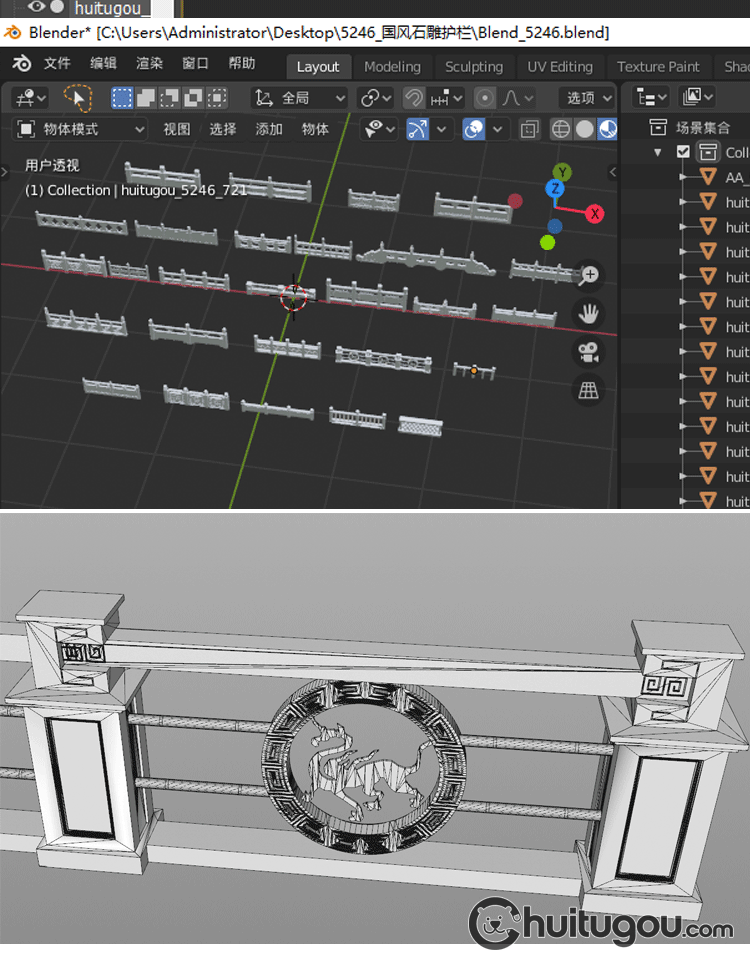Switch to the Sculpting workspace tab
The height and width of the screenshot is (960, 750).
click(x=474, y=67)
